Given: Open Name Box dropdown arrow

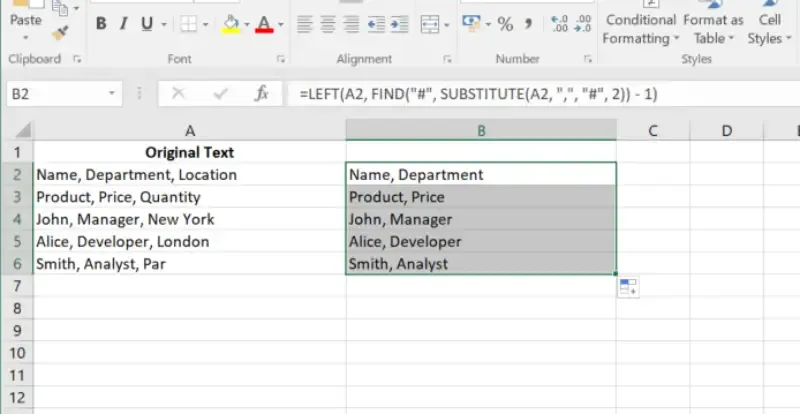Looking at the screenshot, I should [112, 93].
